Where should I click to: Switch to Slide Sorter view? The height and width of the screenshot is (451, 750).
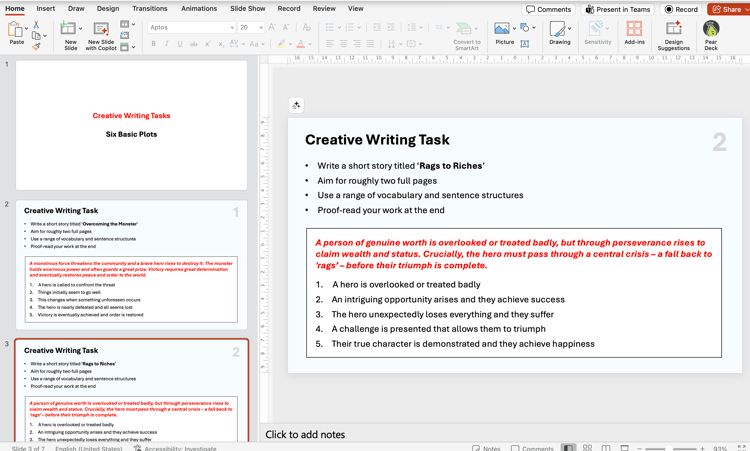[587, 447]
